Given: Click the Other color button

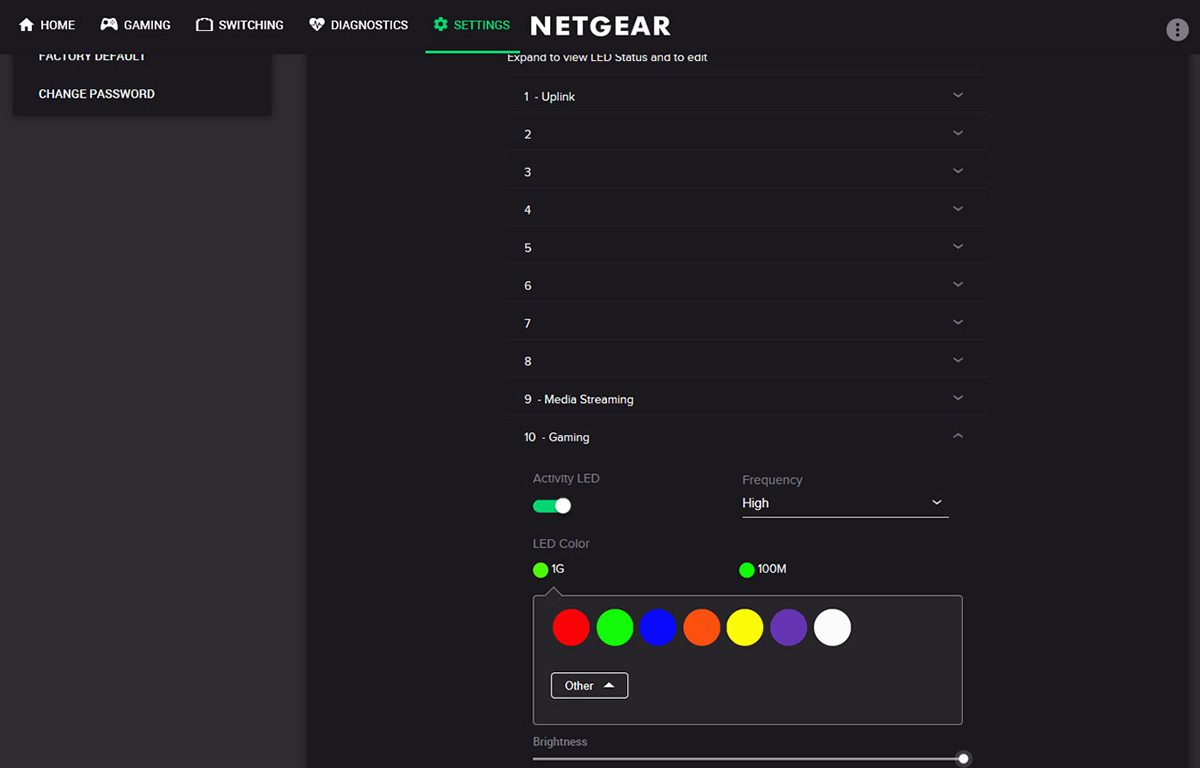Looking at the screenshot, I should pos(589,686).
